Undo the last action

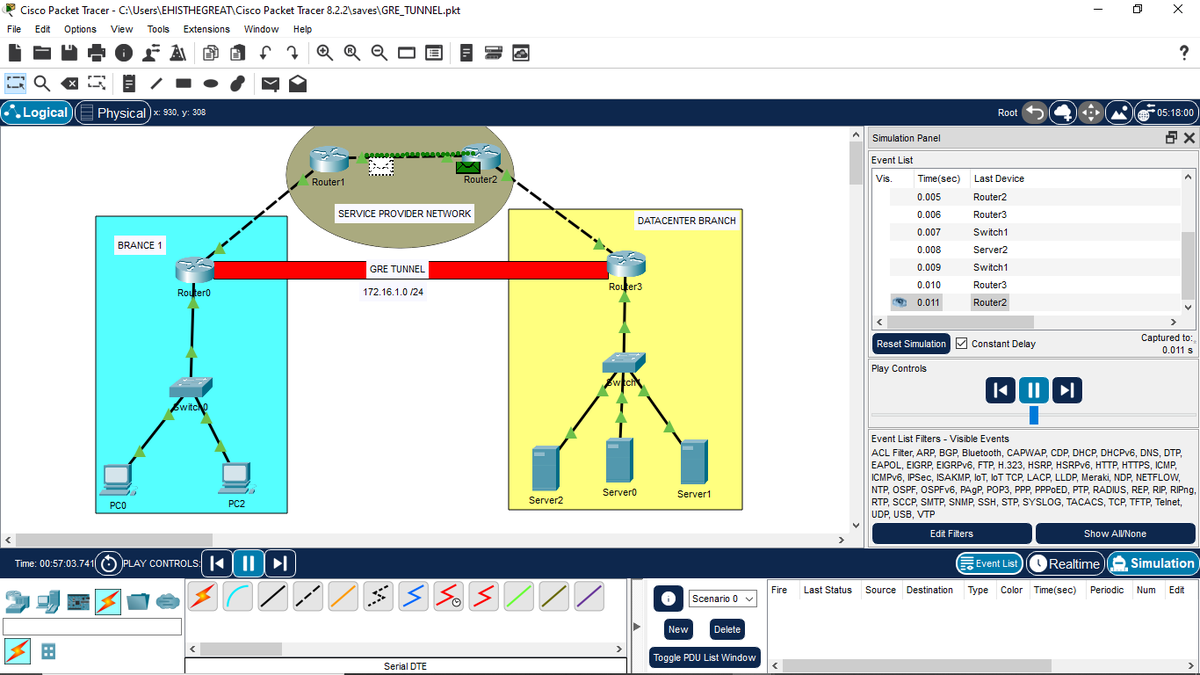click(x=266, y=53)
